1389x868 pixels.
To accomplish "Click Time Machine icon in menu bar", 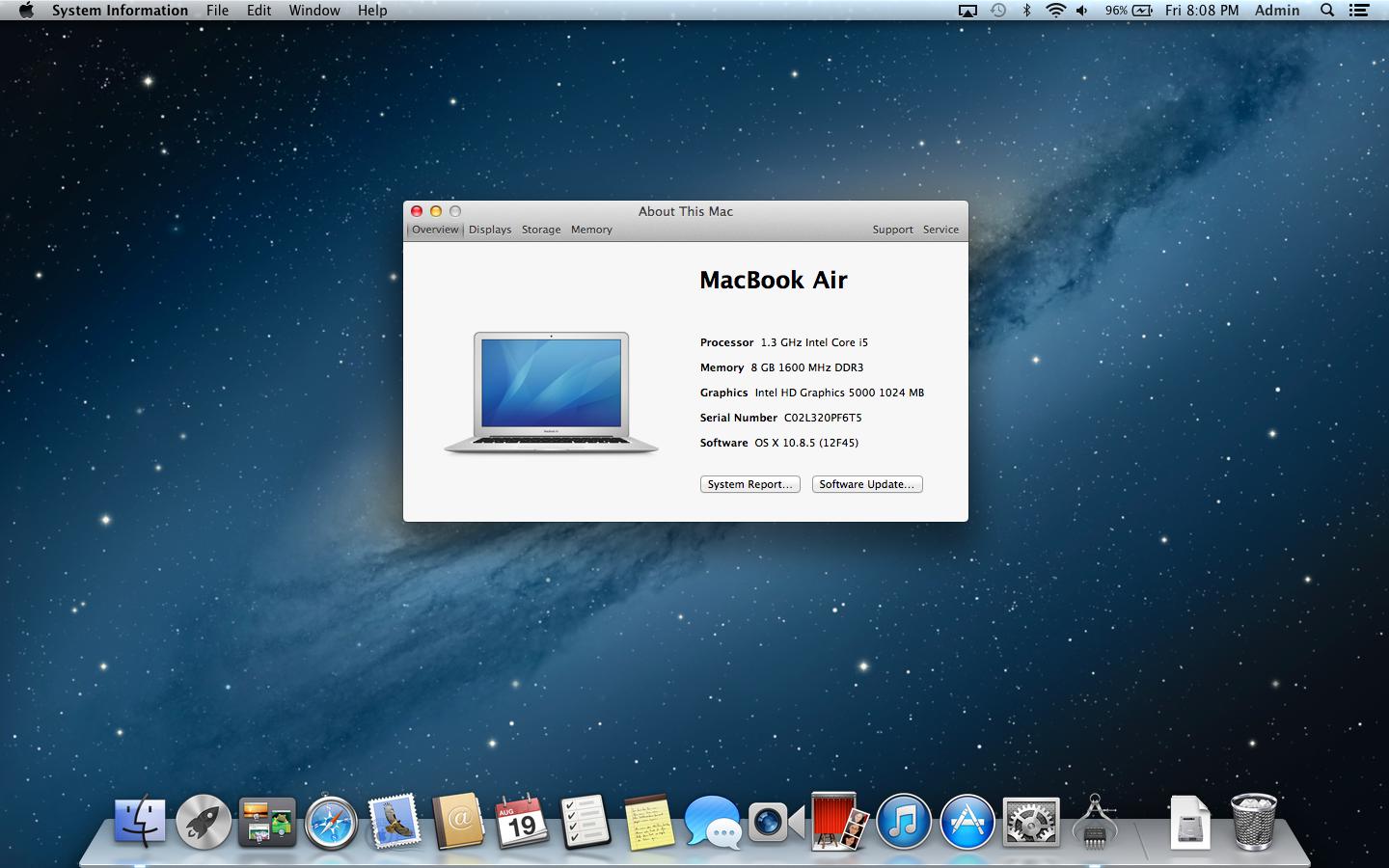I will tap(998, 11).
